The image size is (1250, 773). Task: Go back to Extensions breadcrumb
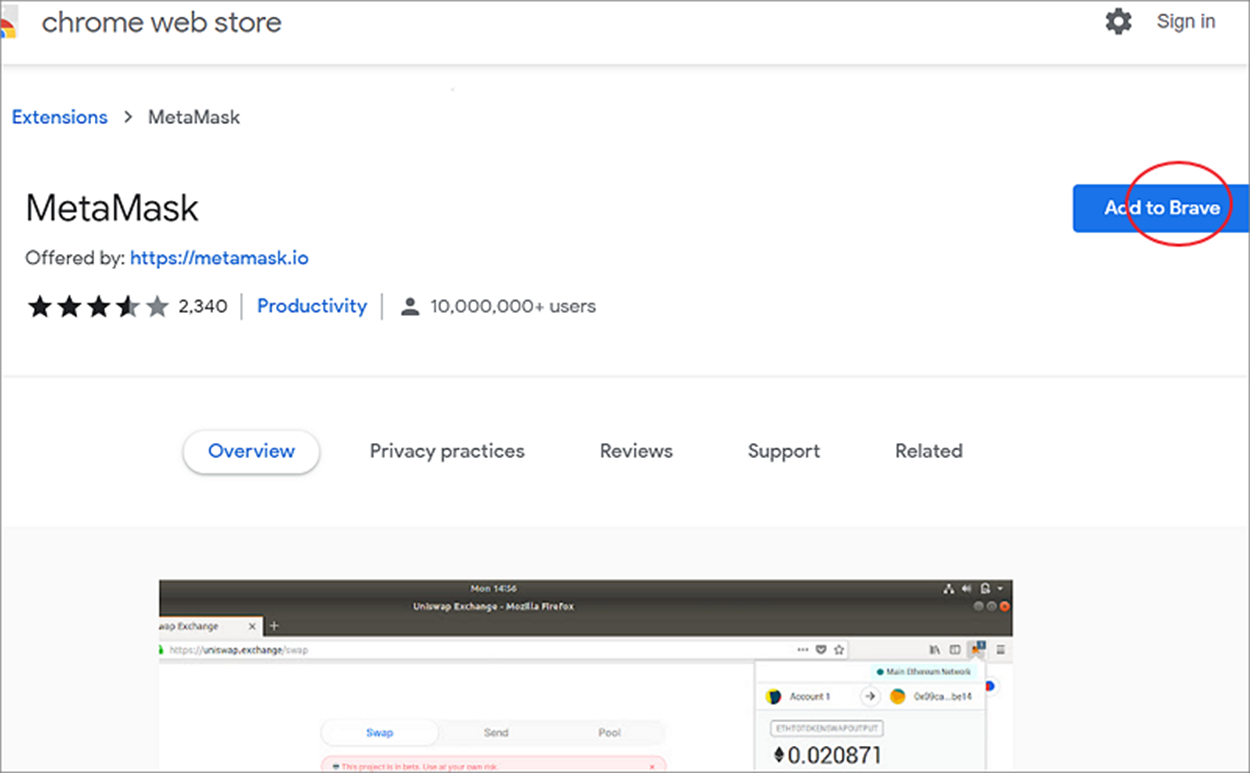coord(59,117)
